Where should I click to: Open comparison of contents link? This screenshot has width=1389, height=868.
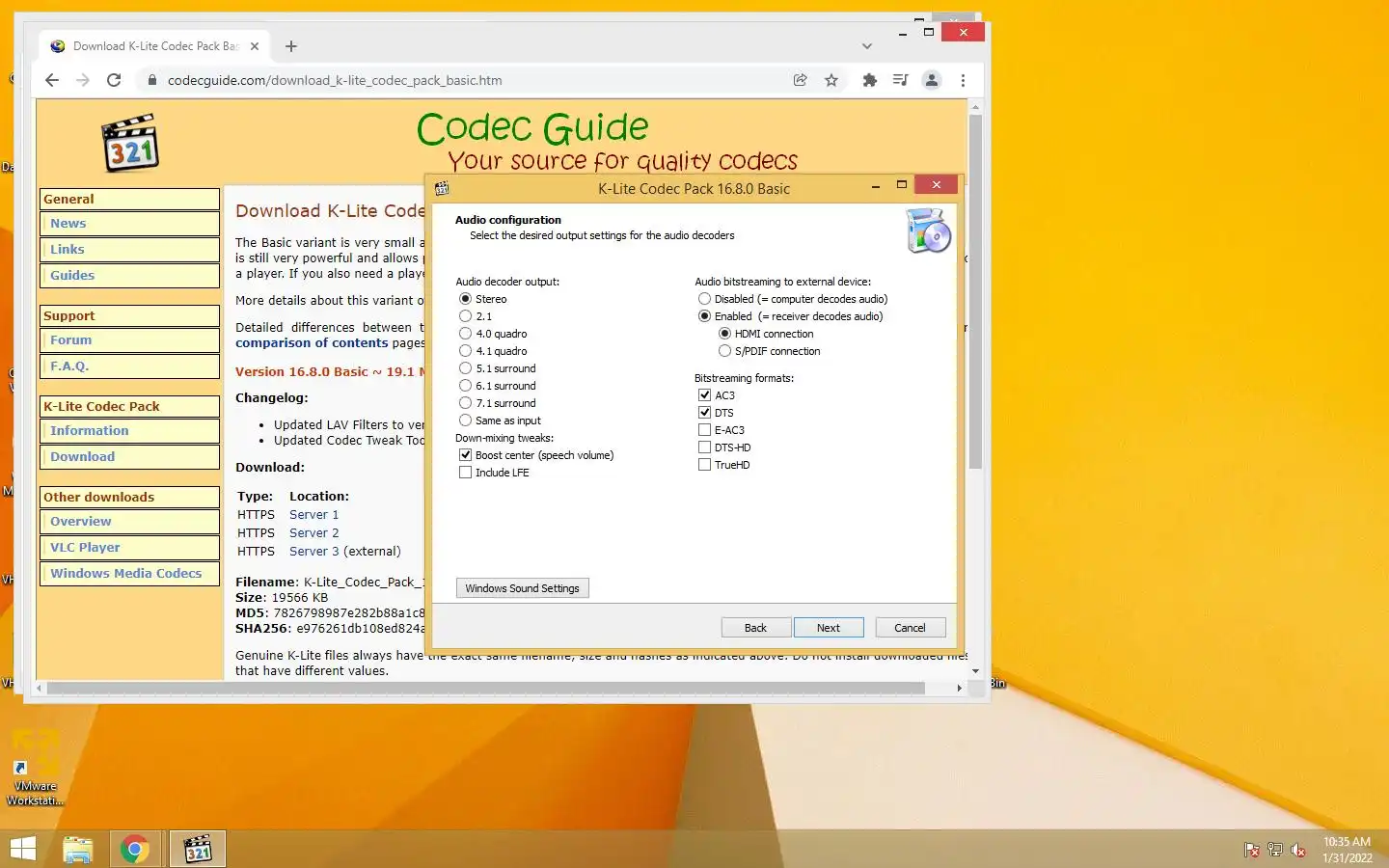[312, 342]
